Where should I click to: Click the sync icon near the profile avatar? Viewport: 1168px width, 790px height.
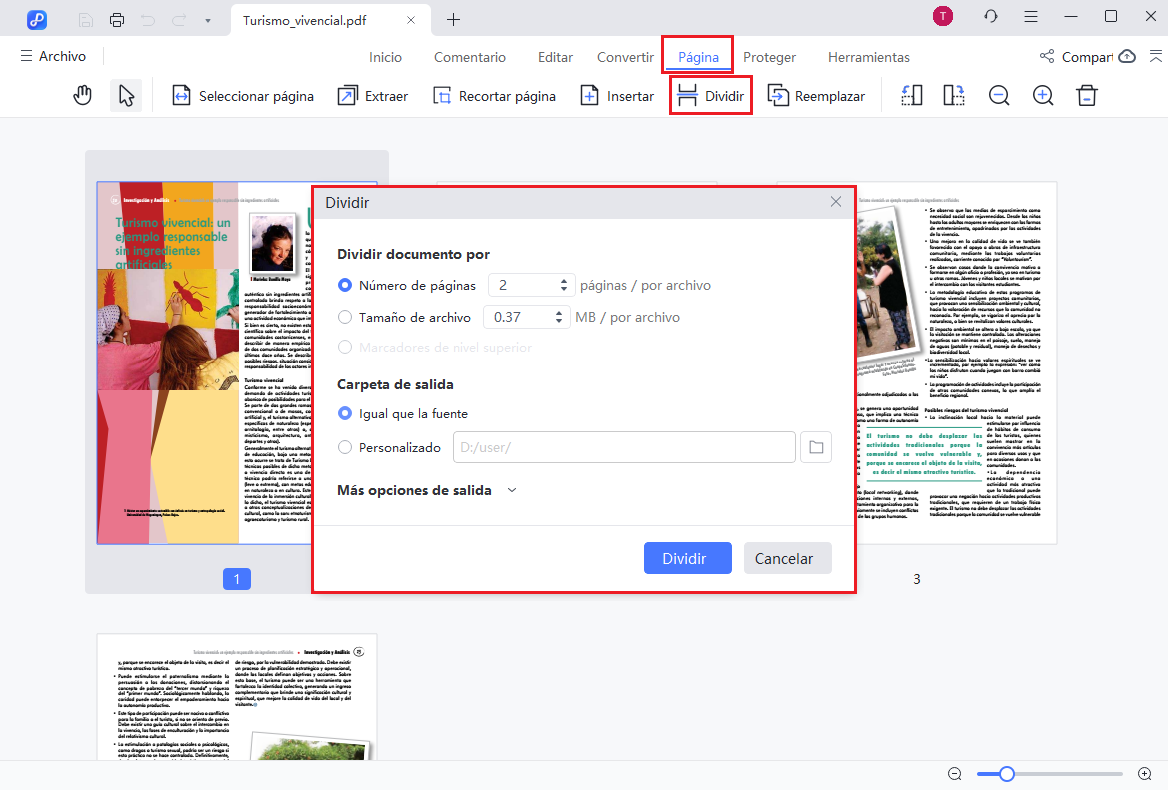point(990,16)
